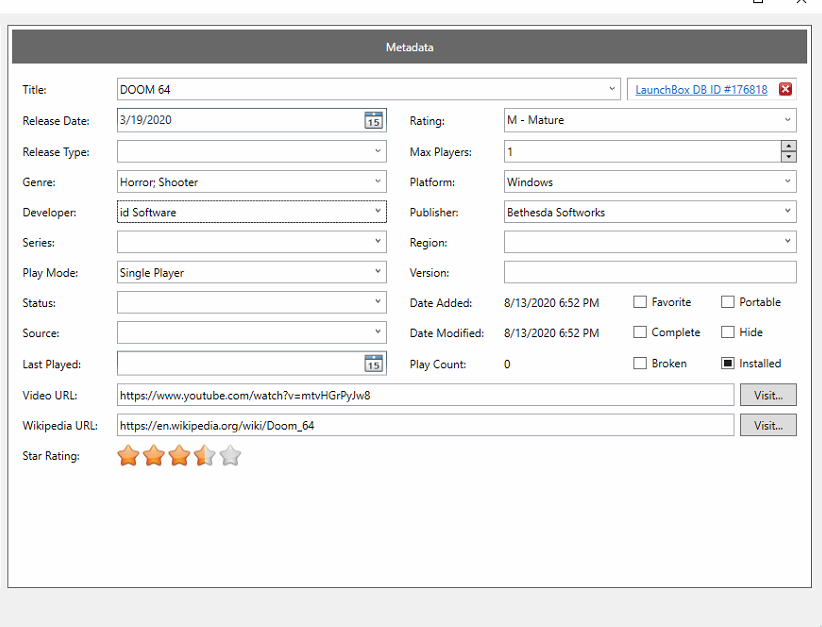Click into the Max Players number field
This screenshot has height=627, width=822.
point(642,152)
